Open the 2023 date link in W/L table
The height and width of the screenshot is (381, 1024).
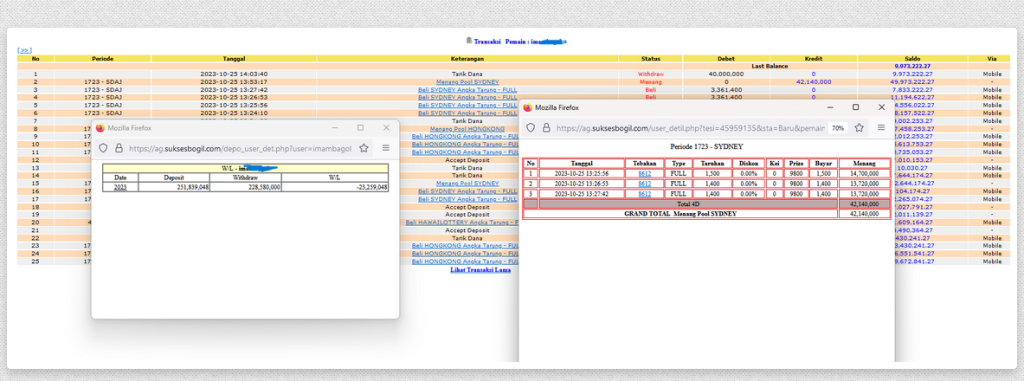click(120, 187)
